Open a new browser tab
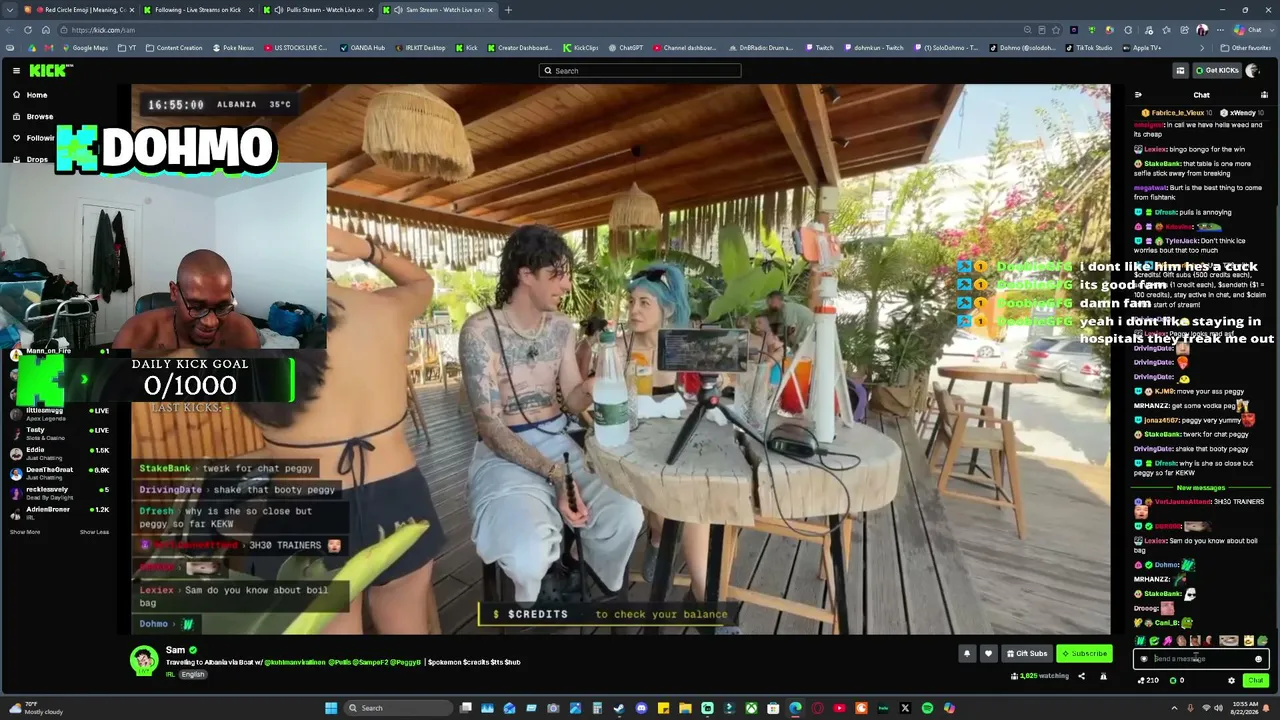Image resolution: width=1280 pixels, height=720 pixels. coord(508,10)
